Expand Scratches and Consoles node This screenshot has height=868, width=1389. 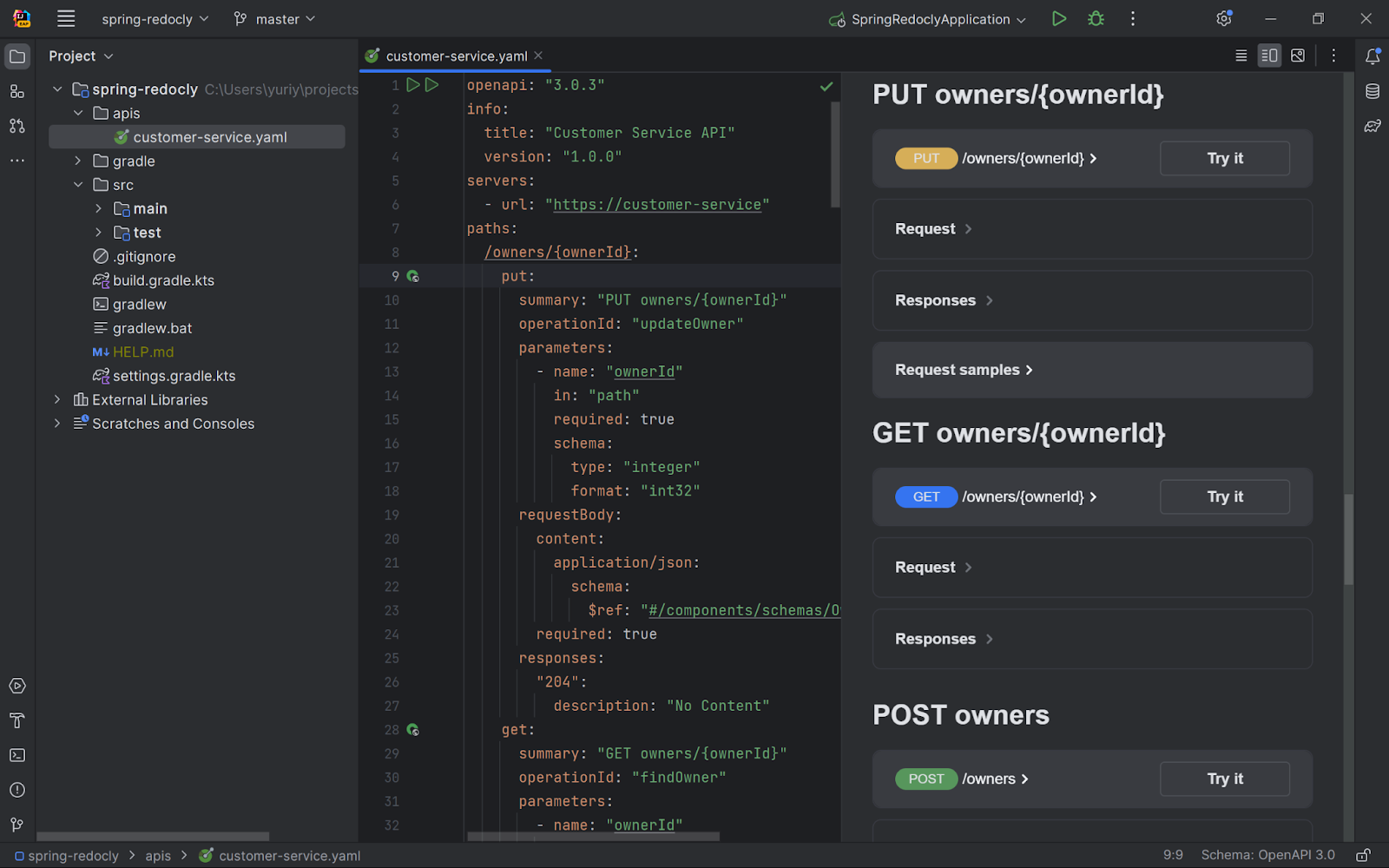click(x=57, y=424)
